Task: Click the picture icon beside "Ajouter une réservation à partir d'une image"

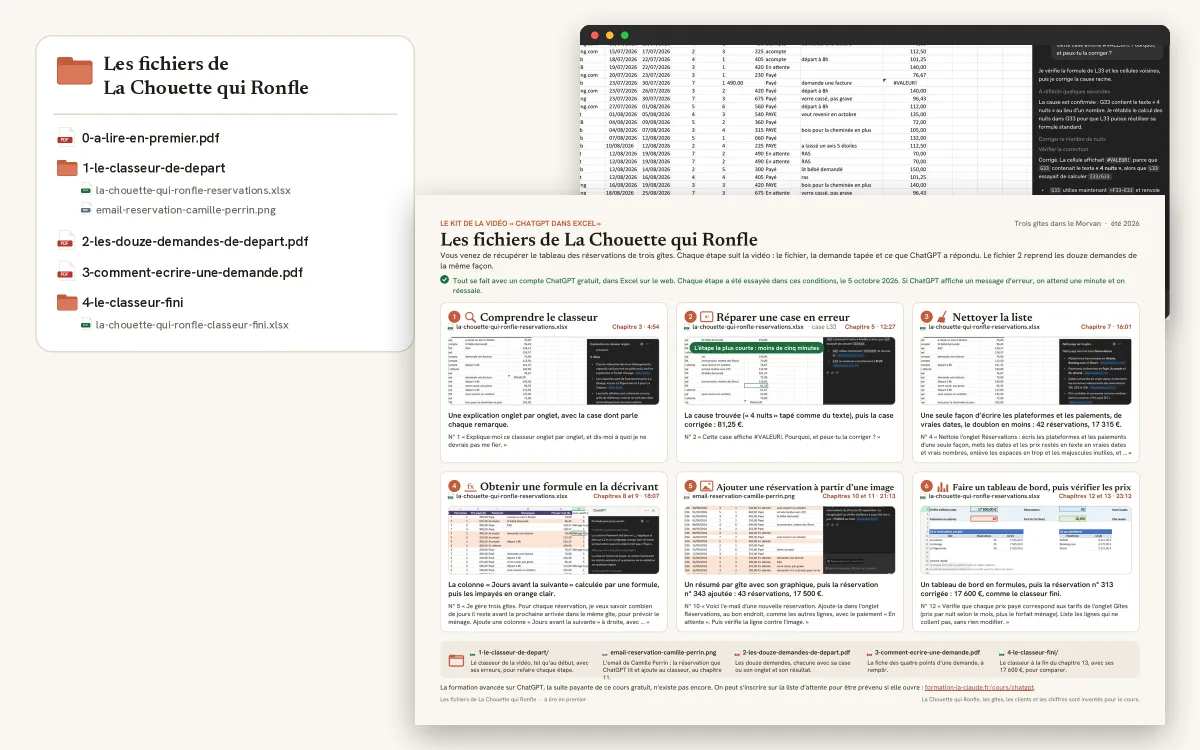Action: (706, 486)
